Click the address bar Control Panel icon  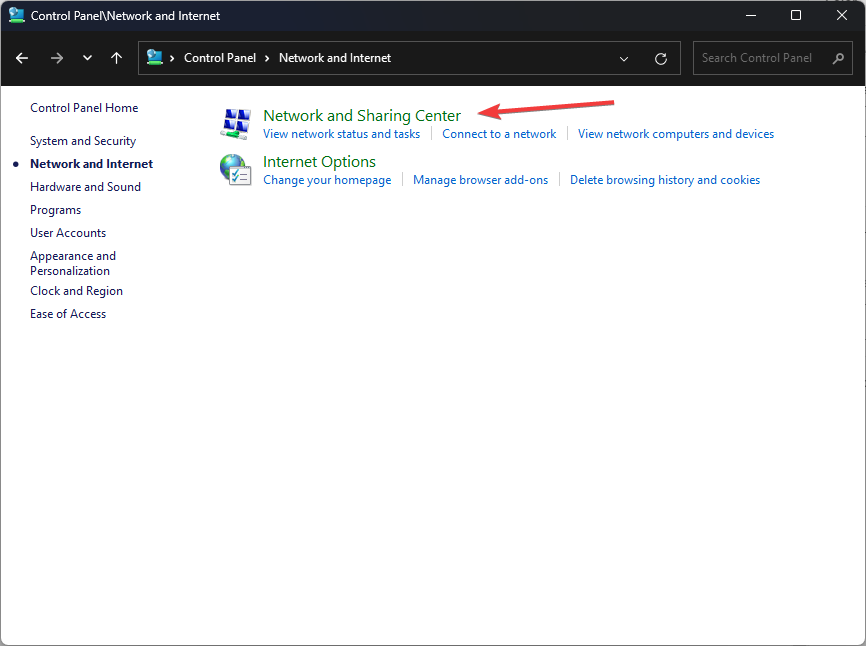click(x=155, y=58)
